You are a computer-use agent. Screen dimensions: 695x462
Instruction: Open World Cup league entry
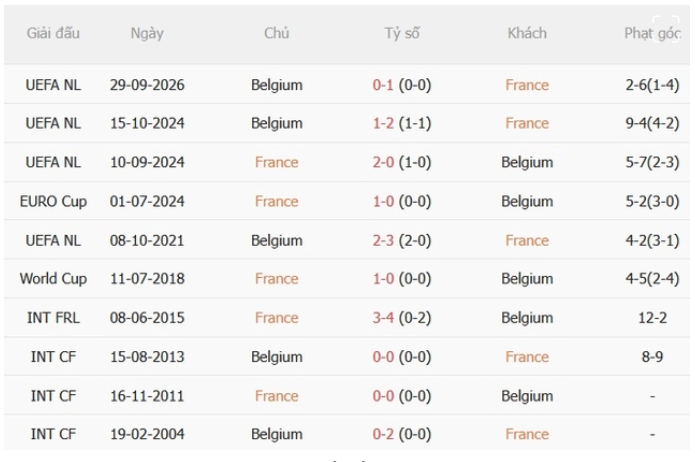tap(53, 278)
